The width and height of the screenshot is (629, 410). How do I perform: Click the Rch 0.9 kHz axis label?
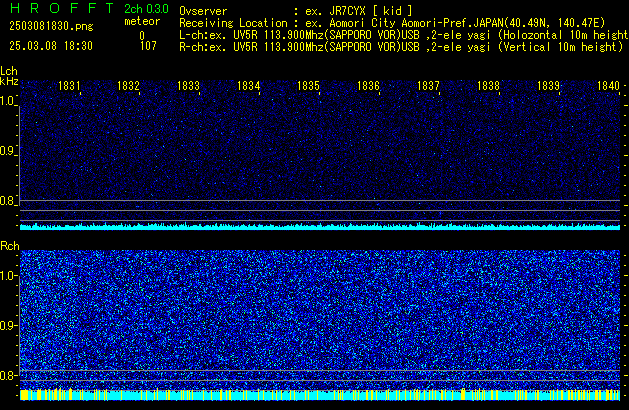[8, 325]
